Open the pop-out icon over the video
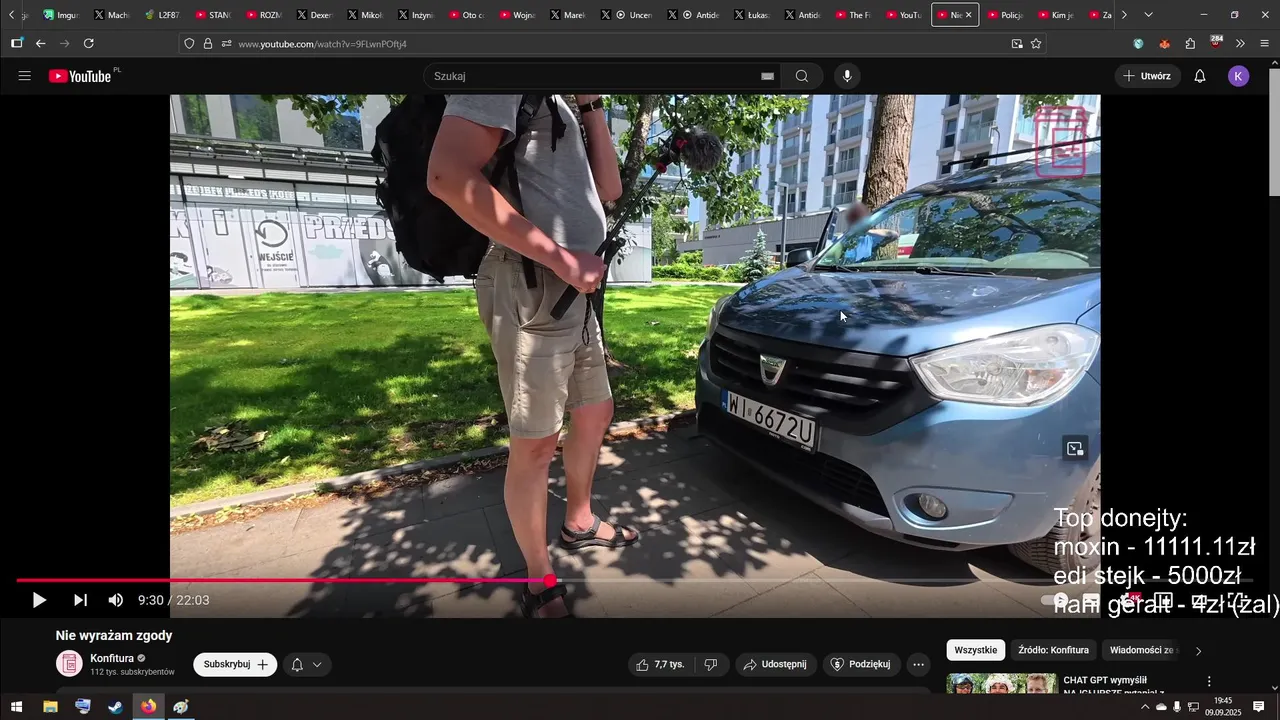This screenshot has height=720, width=1280. [x=1075, y=449]
